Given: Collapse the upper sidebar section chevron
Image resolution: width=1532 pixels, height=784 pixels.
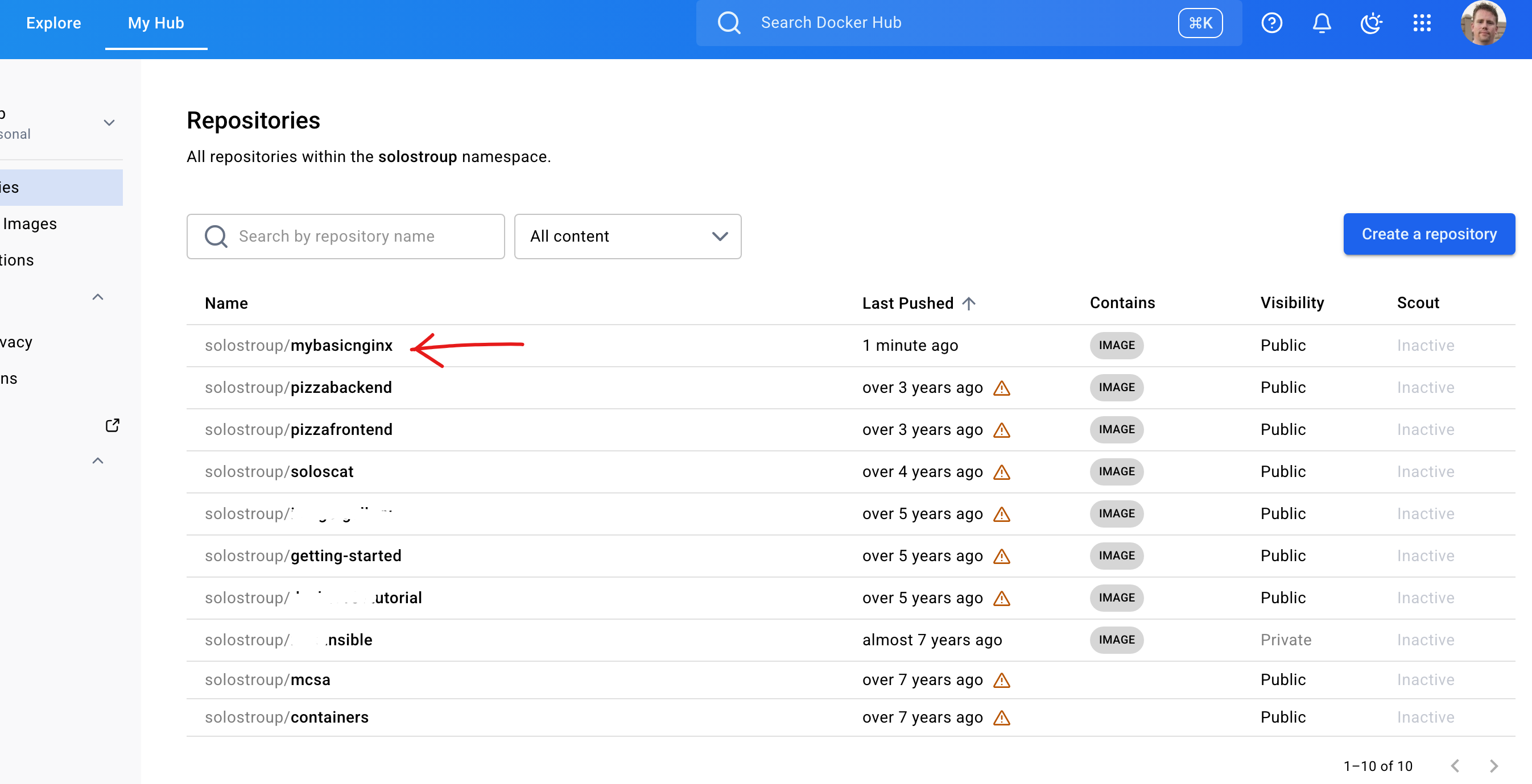Looking at the screenshot, I should click(x=98, y=297).
